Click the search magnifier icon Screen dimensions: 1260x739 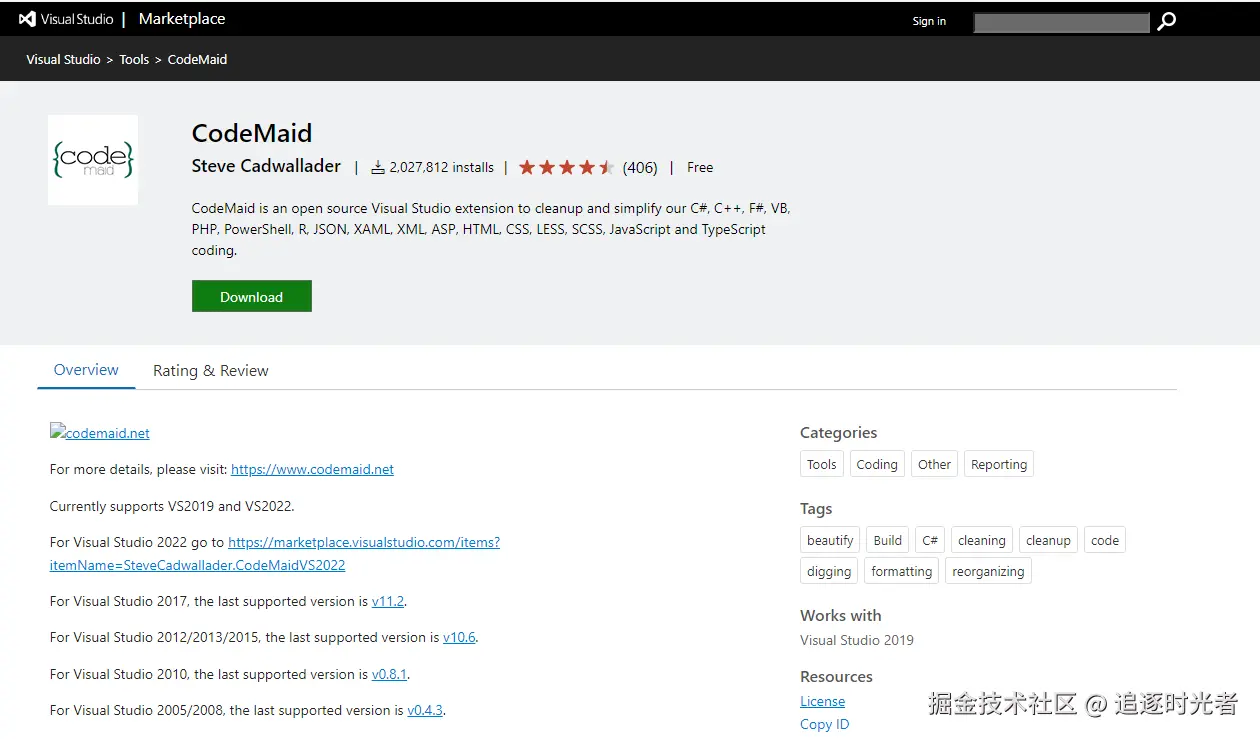click(1166, 21)
